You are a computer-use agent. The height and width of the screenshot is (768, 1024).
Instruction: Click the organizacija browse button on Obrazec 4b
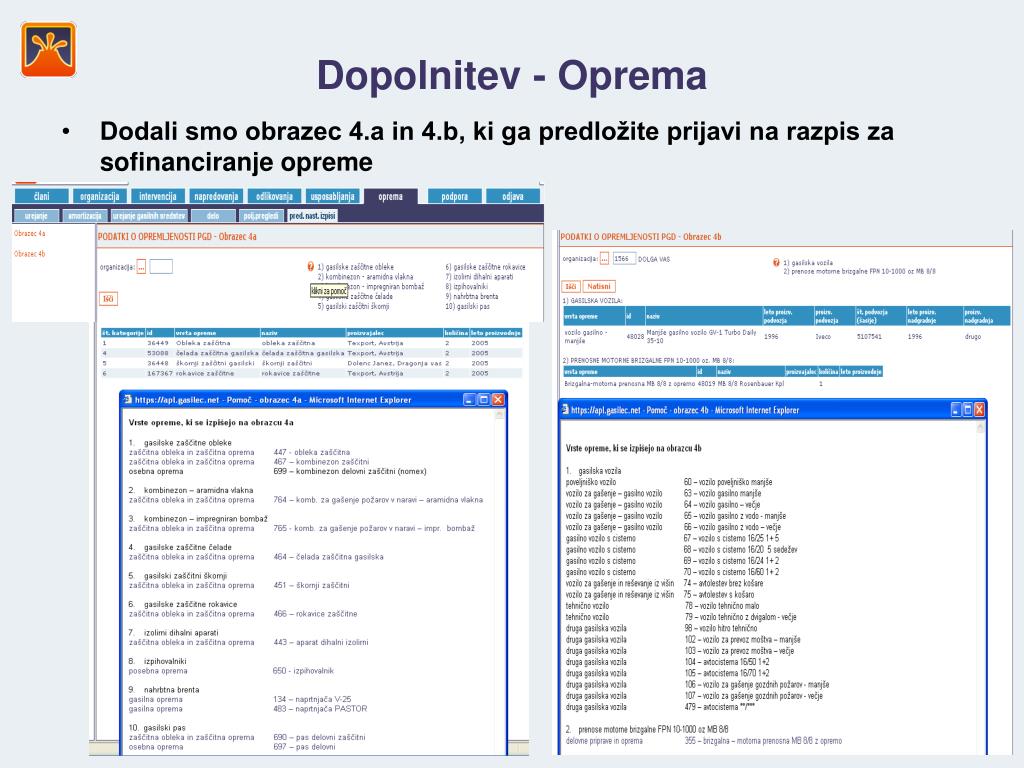point(604,259)
